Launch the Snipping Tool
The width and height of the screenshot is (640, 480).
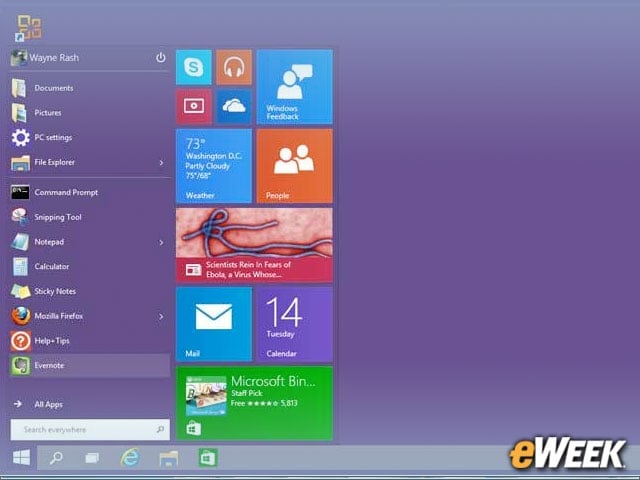(90, 217)
